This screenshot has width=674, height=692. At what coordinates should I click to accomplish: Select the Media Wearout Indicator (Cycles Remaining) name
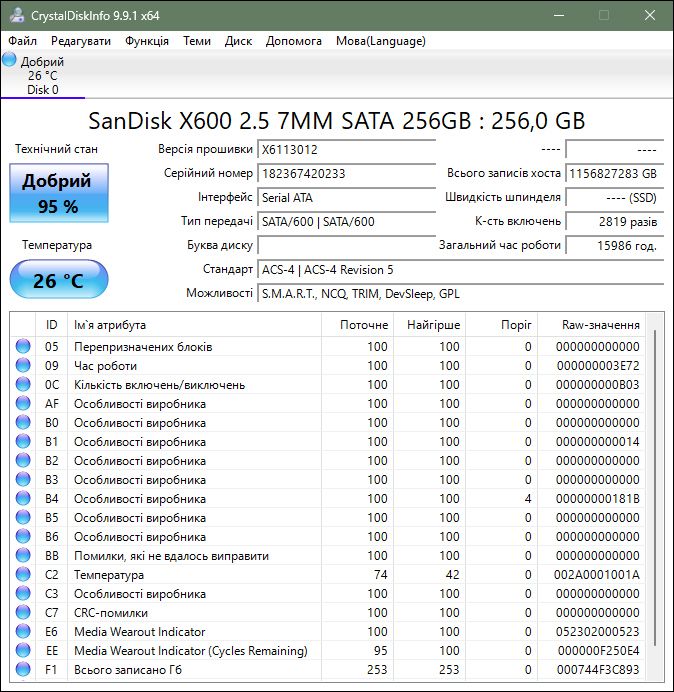(191, 651)
